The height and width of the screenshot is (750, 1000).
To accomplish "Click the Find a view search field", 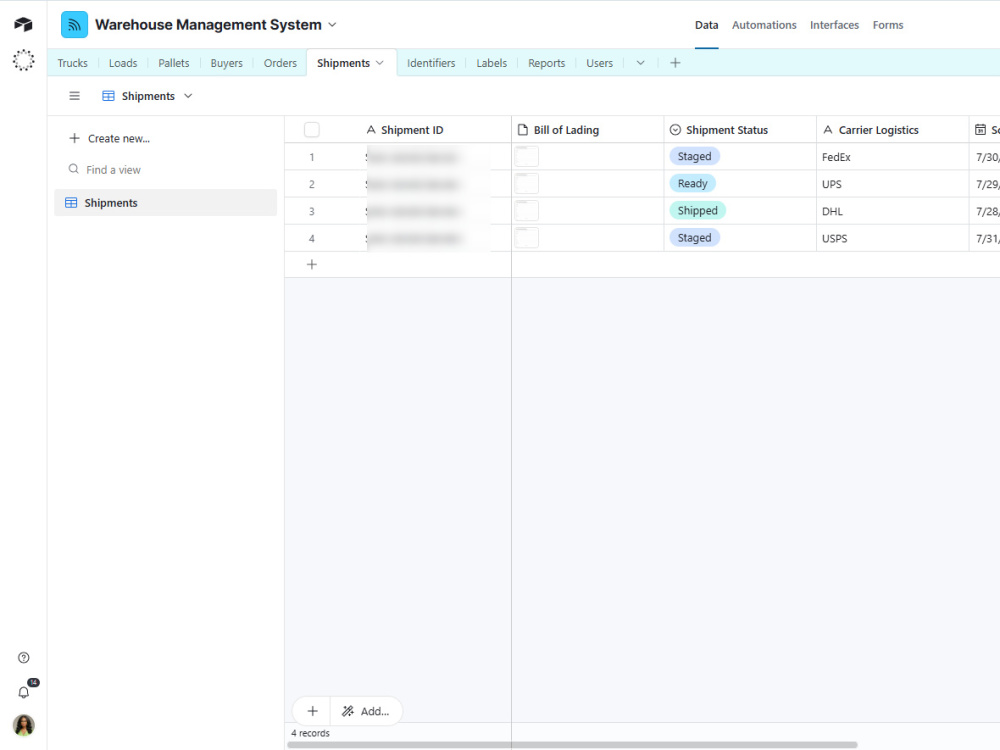I will click(x=166, y=170).
